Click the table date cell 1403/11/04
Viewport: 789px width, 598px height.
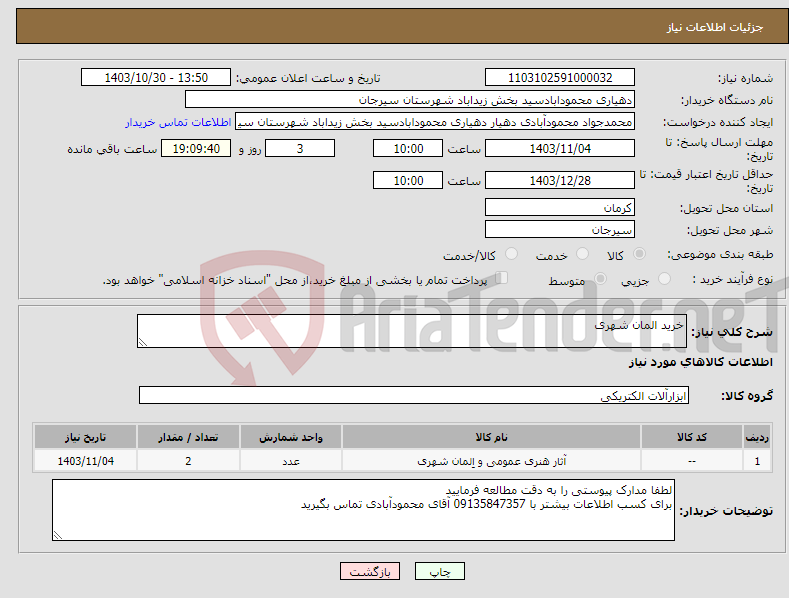(86, 461)
